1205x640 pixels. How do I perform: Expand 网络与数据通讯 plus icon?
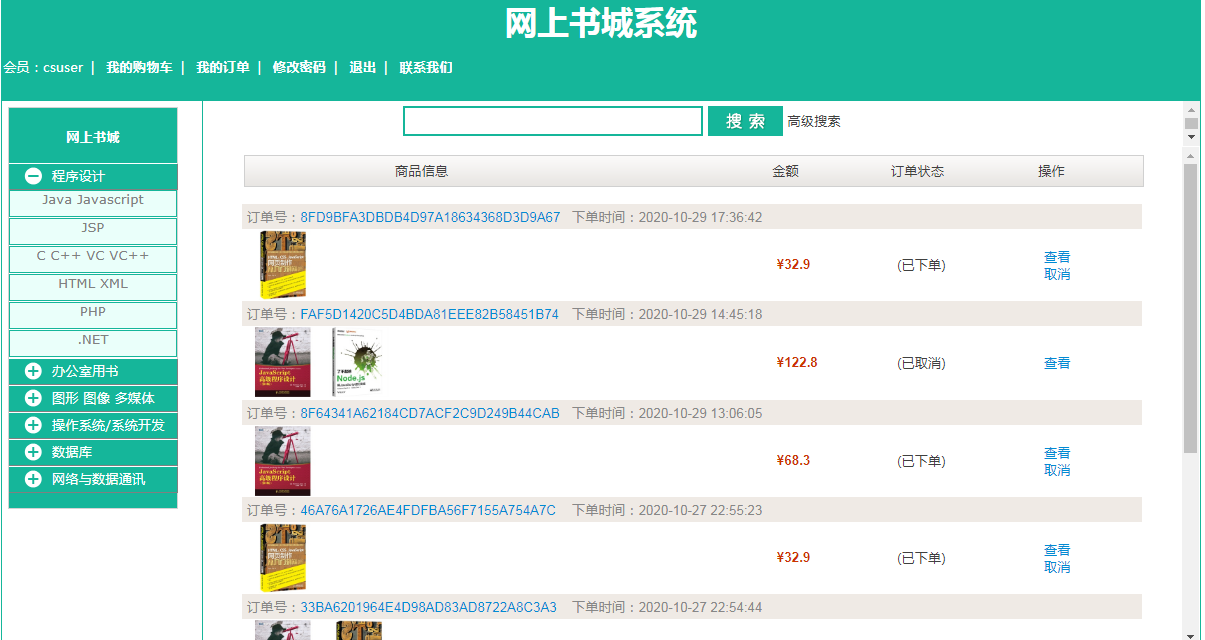pyautogui.click(x=33, y=479)
